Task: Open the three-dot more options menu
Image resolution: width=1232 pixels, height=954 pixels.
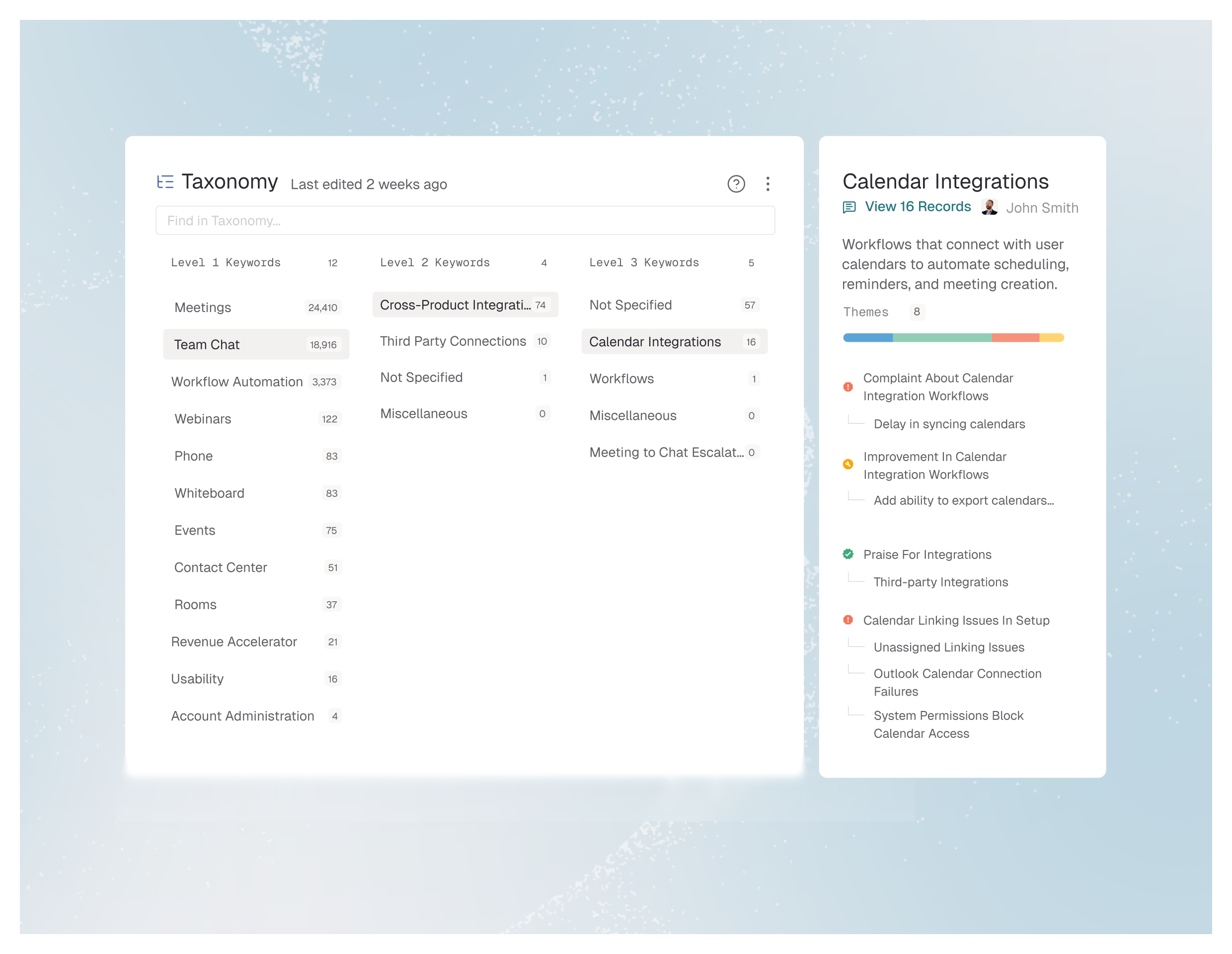Action: pos(767,184)
